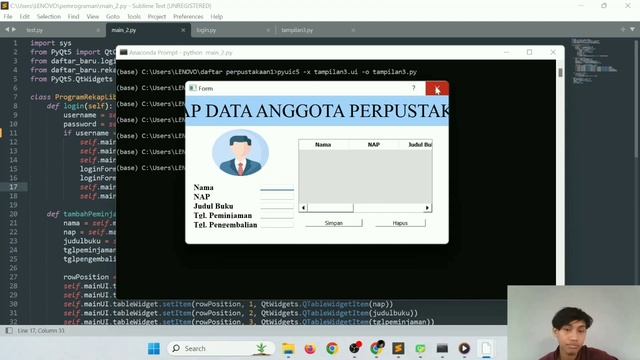Click the user avatar image in the Form
Image resolution: width=640 pixels, height=360 pixels.
pos(240,153)
